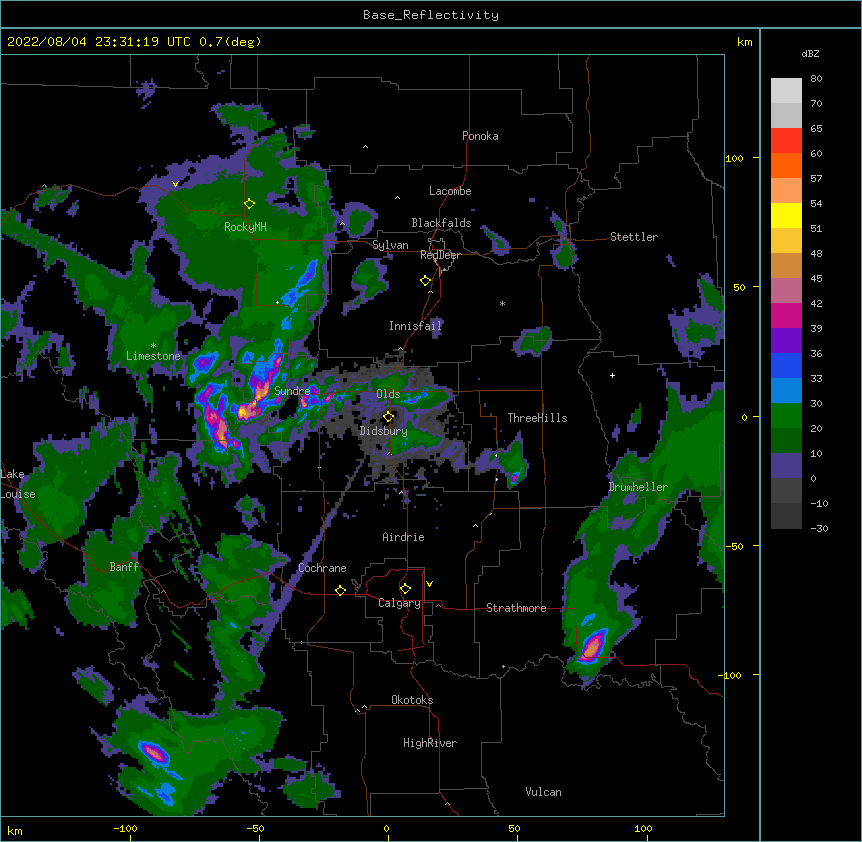Screen dimensions: 862x842
Task: Click the Sundre town label
Action: (x=291, y=391)
